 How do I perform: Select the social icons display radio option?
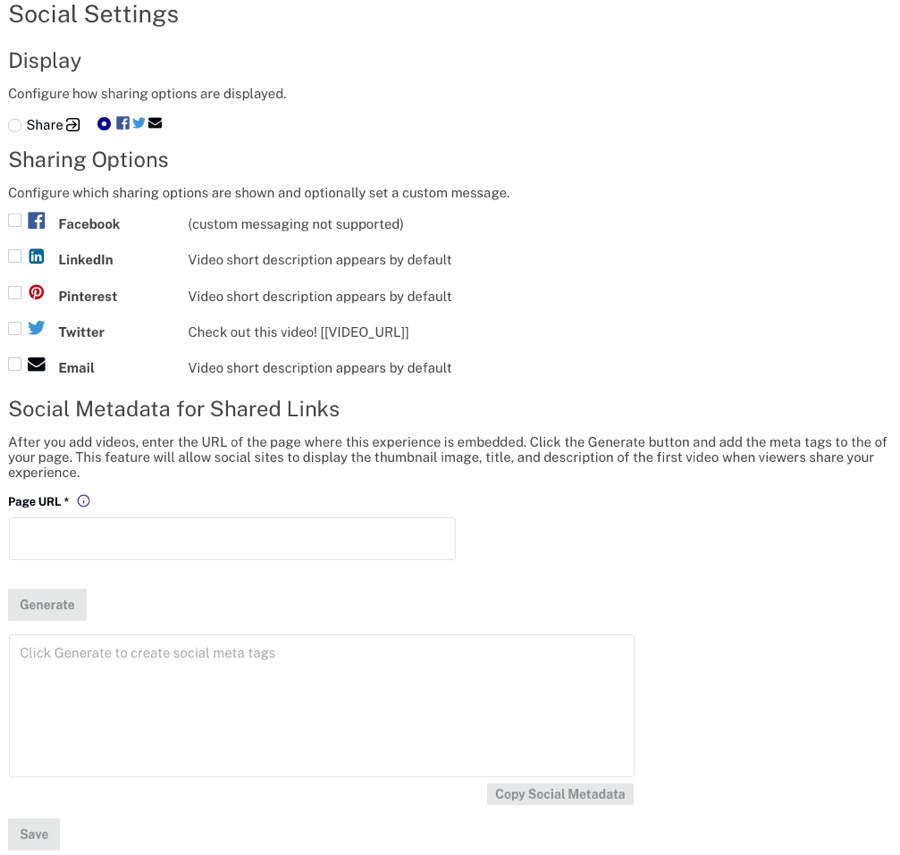(104, 123)
